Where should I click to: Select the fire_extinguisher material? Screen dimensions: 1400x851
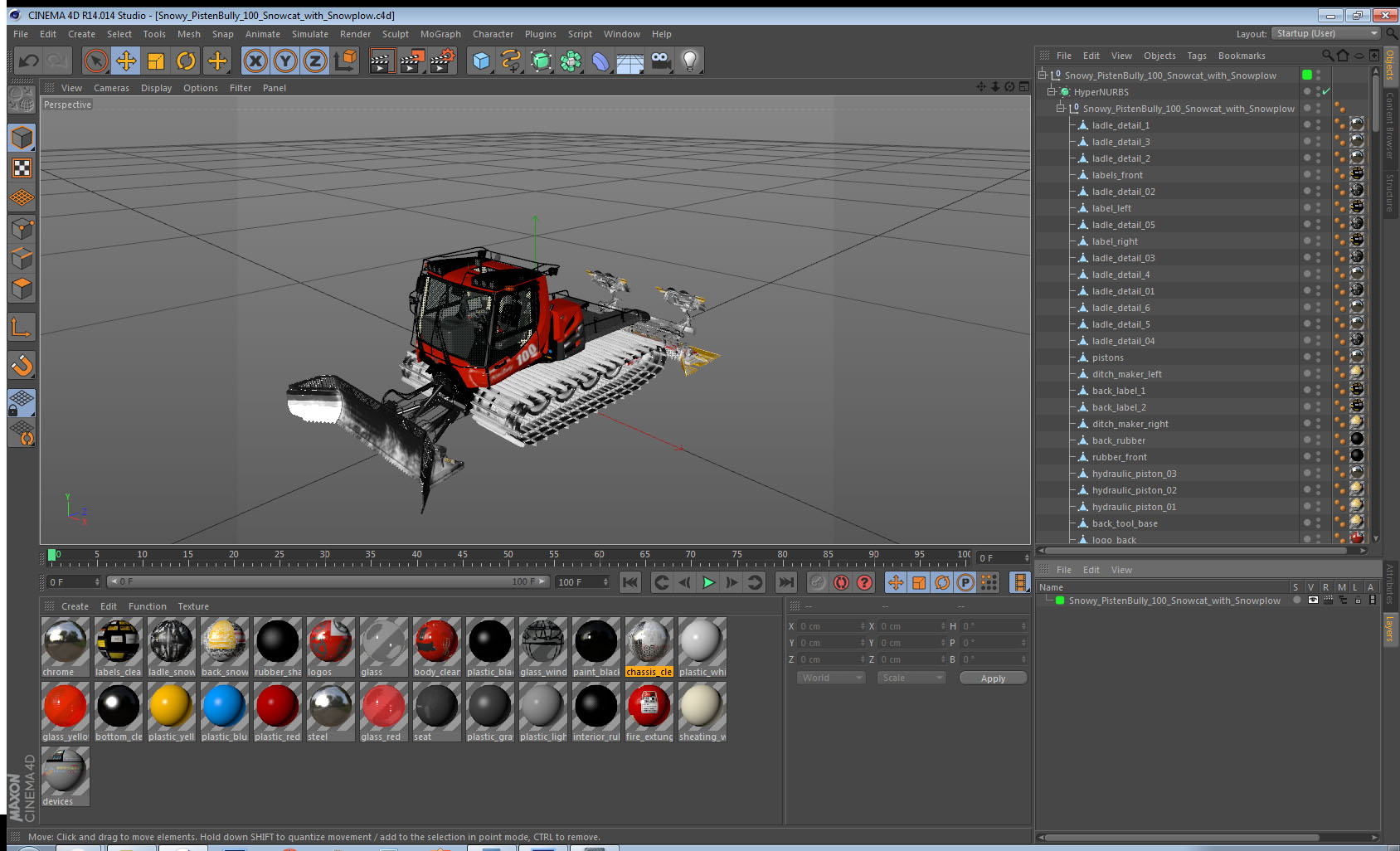[x=649, y=712]
